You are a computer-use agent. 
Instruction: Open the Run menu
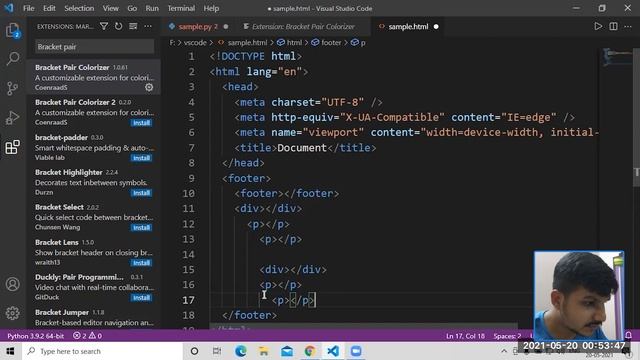(x=152, y=8)
